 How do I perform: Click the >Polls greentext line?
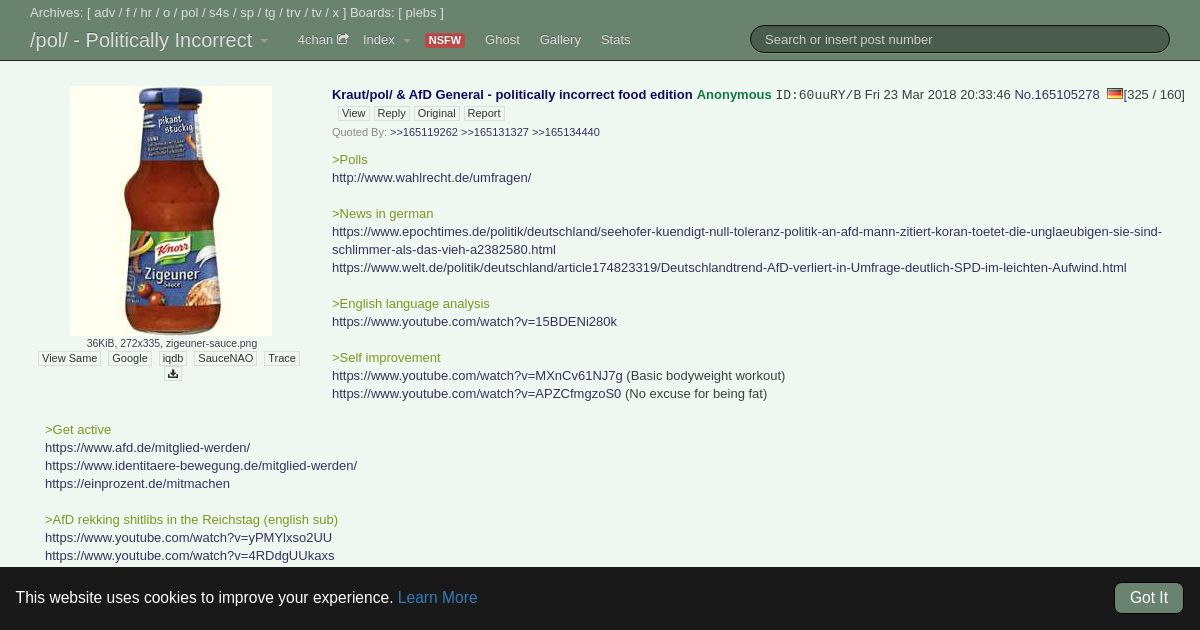point(350,159)
